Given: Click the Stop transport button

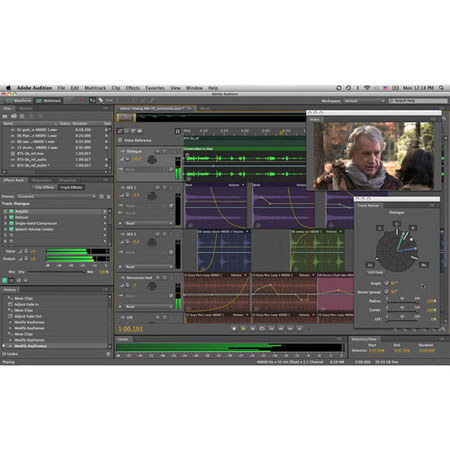Looking at the screenshot, I should pos(234,329).
